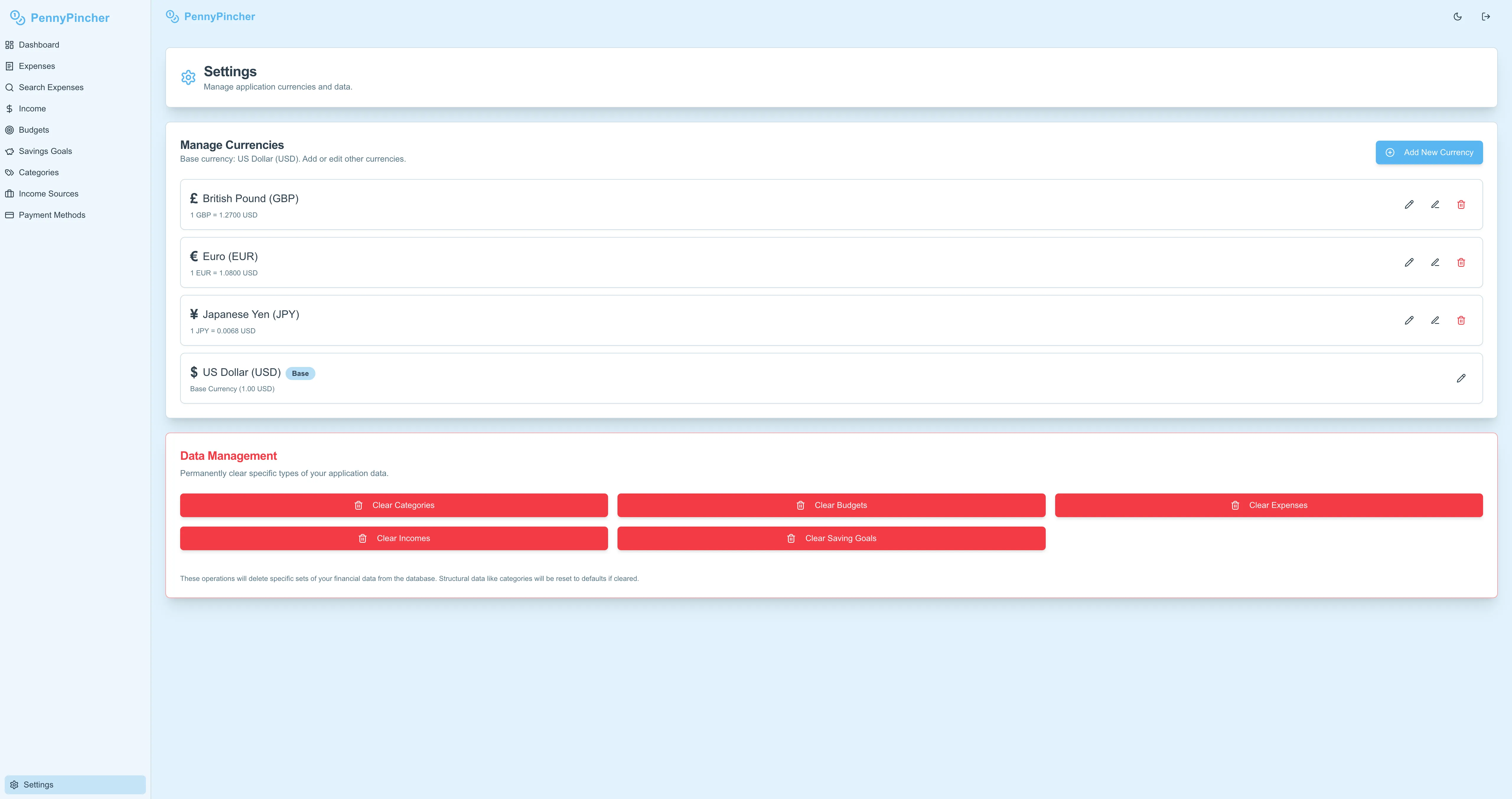
Task: Click the Income dollar-sign icon in sidebar
Action: click(9, 109)
